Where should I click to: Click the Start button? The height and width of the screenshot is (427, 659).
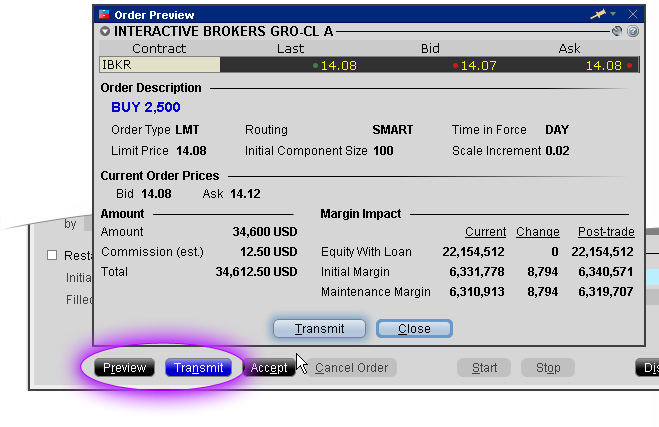click(484, 368)
